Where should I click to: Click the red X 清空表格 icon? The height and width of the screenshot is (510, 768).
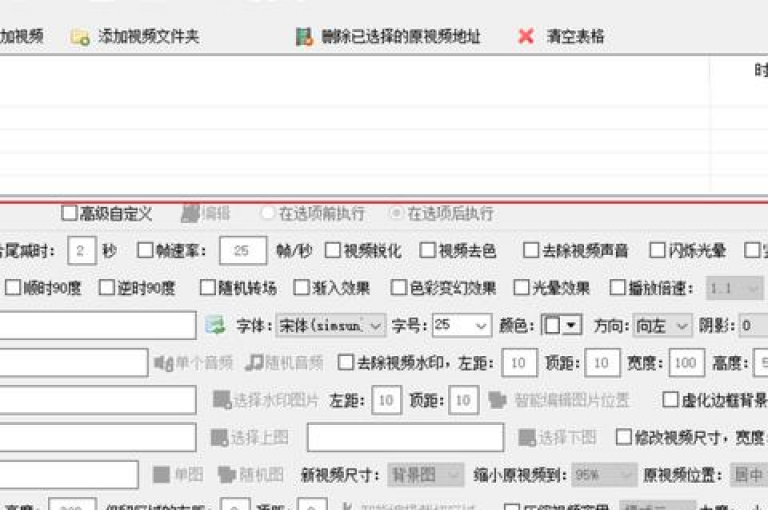526,36
